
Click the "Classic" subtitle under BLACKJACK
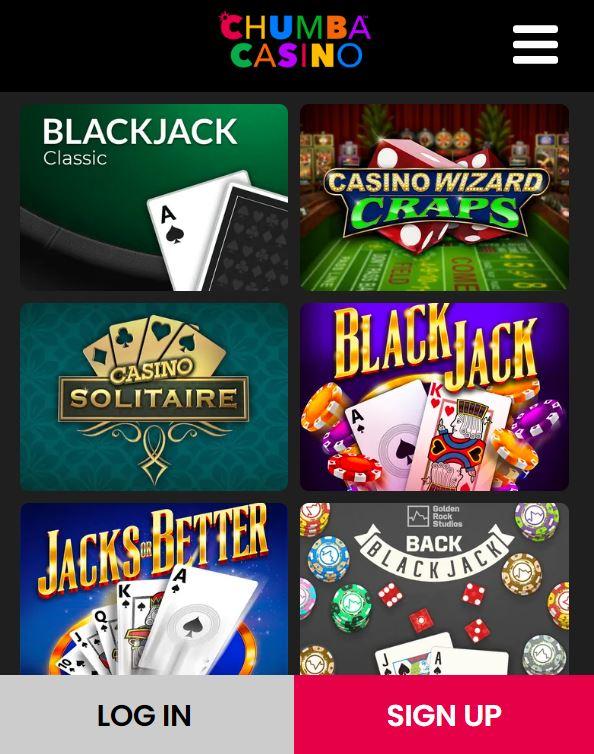[x=75, y=158]
